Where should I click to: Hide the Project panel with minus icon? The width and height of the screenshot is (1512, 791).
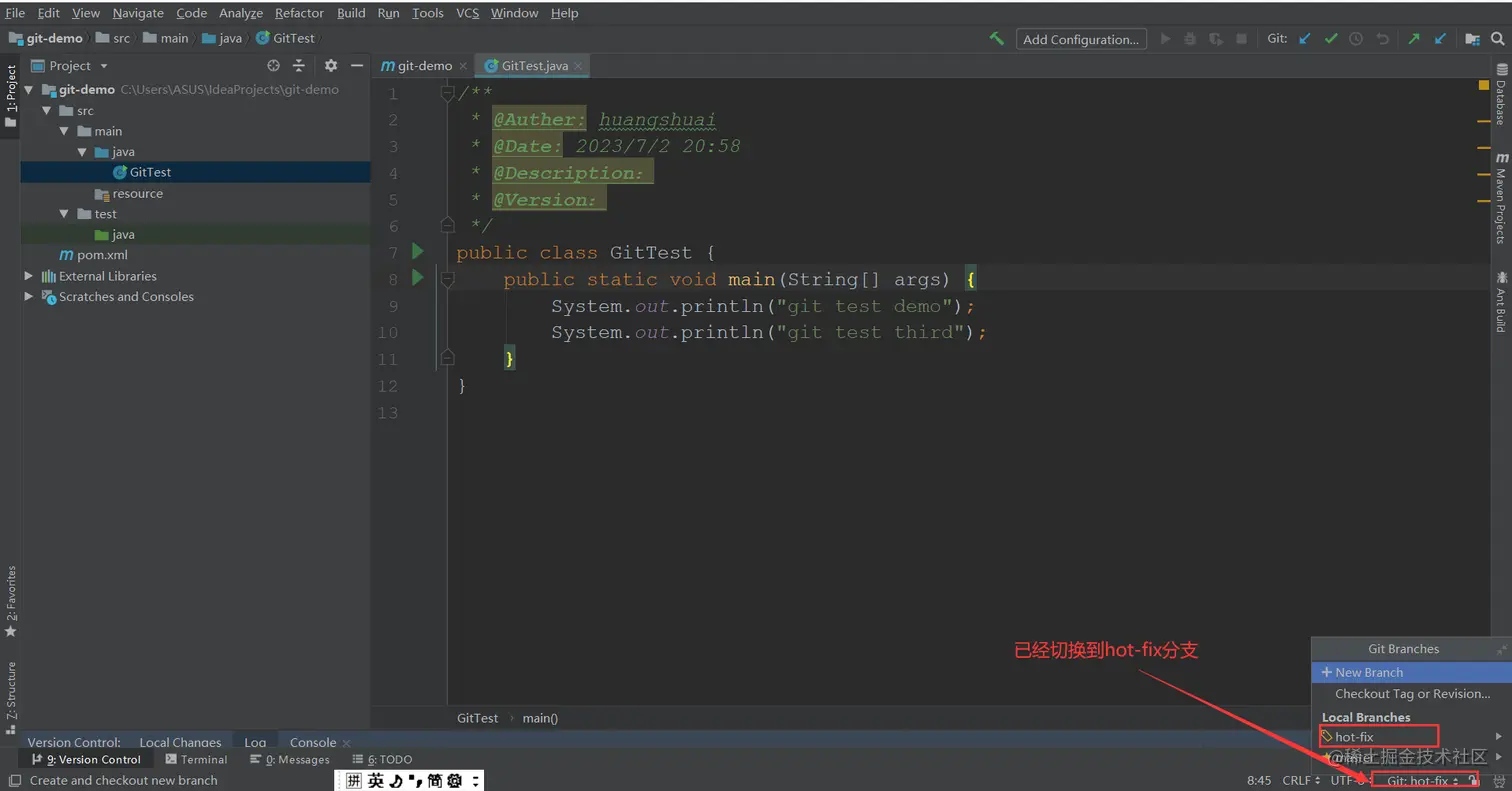(357, 66)
